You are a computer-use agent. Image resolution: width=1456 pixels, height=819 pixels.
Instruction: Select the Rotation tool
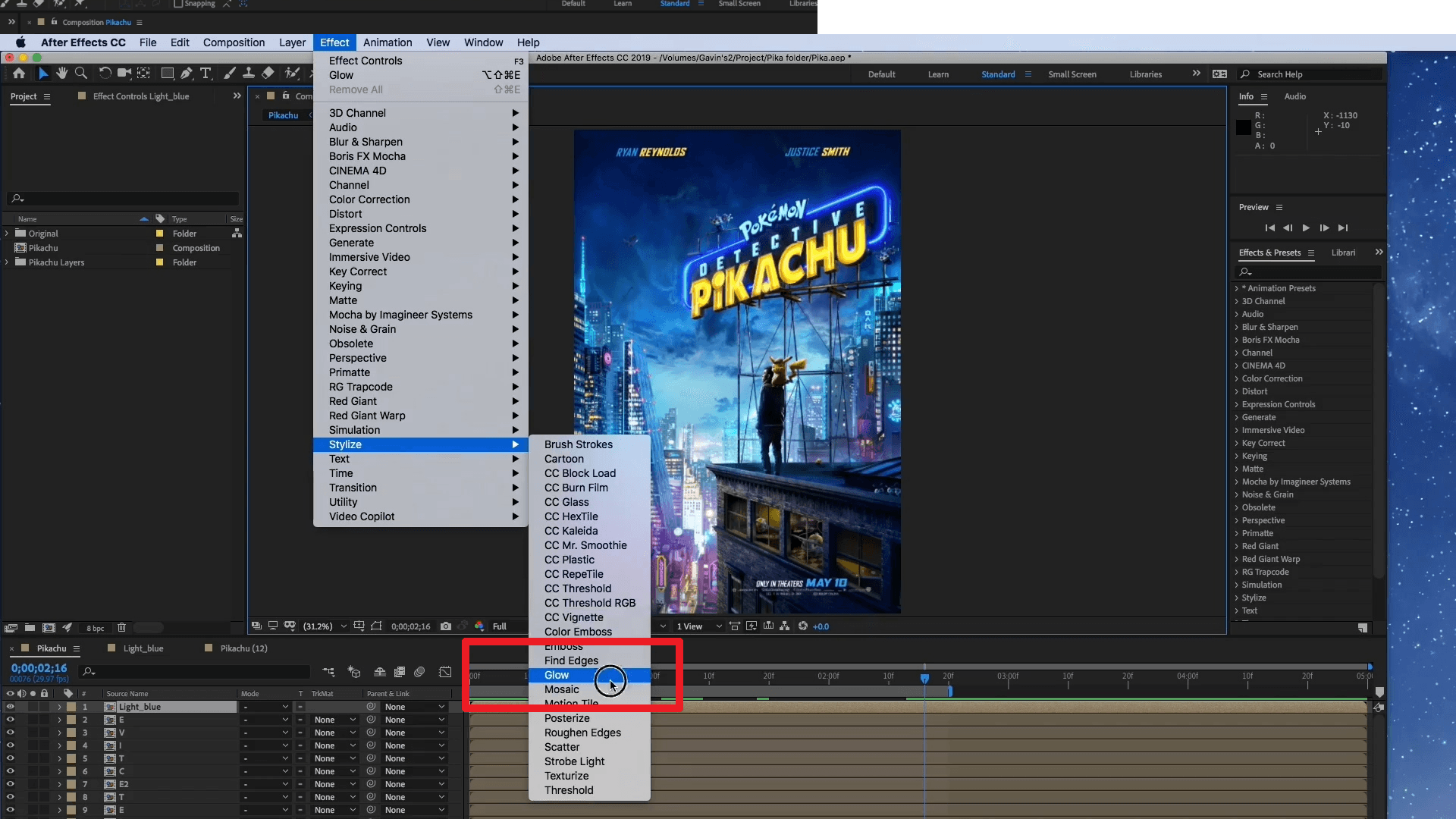tap(105, 74)
